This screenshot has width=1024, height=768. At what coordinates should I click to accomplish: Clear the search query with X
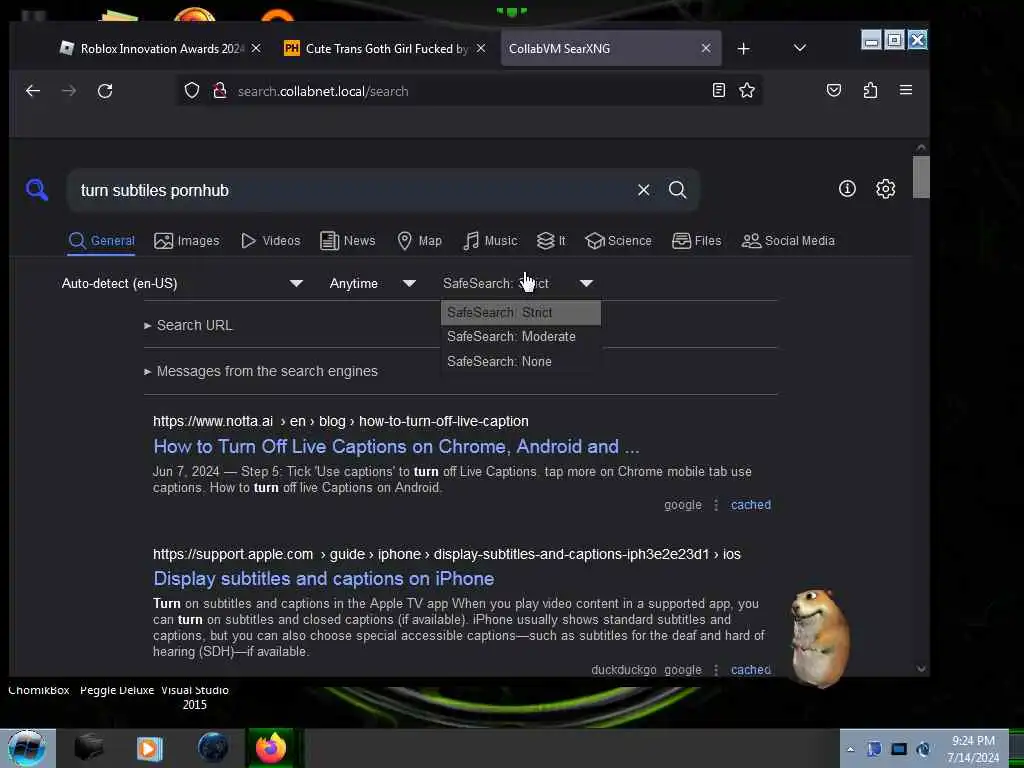click(x=643, y=189)
